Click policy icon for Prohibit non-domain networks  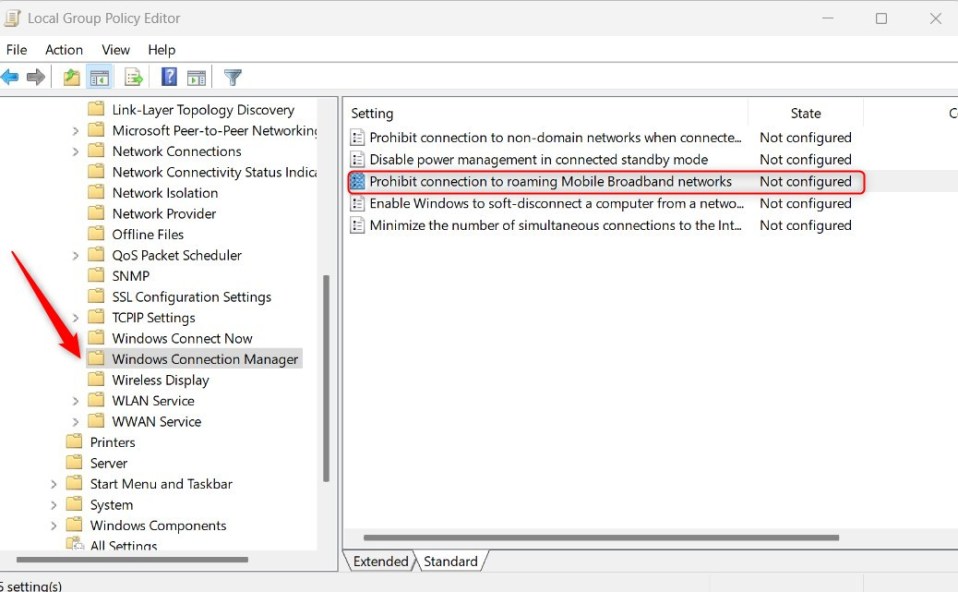(357, 137)
